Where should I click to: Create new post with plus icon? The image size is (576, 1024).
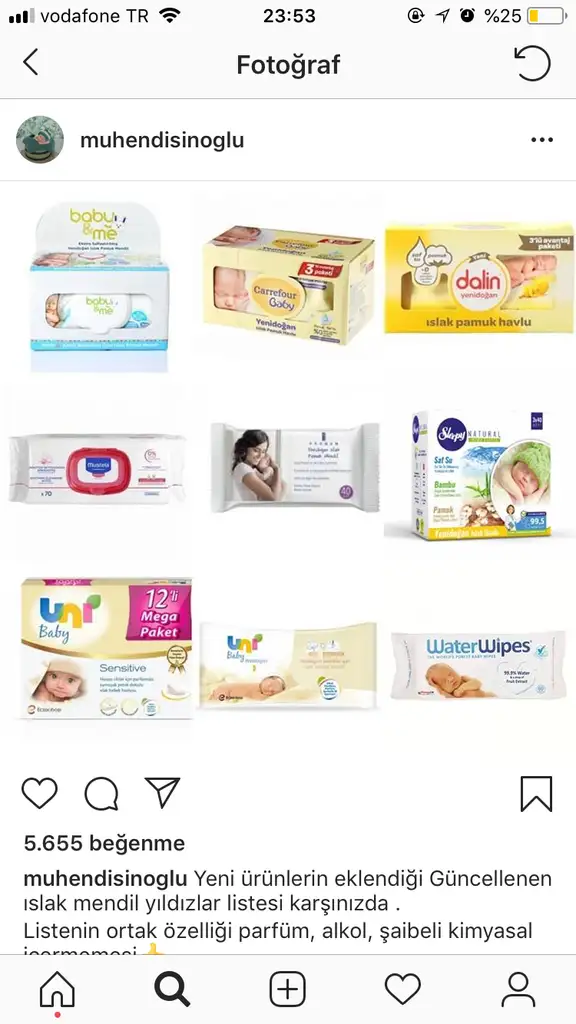point(287,989)
